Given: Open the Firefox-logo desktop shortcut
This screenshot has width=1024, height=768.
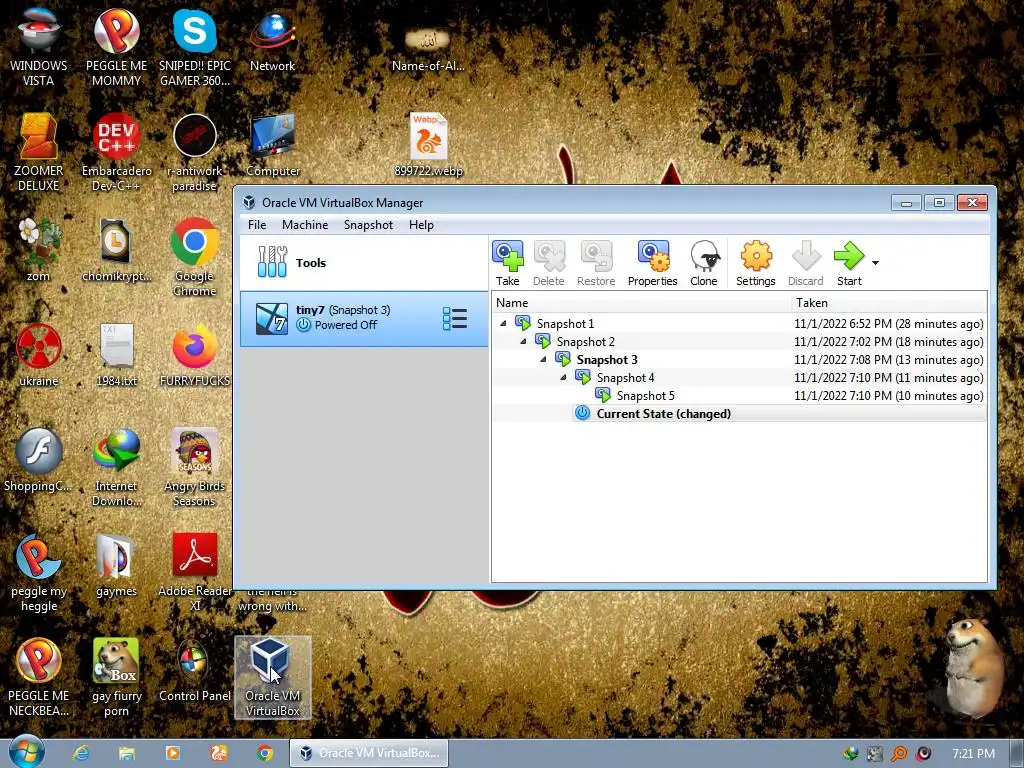Looking at the screenshot, I should click(x=195, y=355).
